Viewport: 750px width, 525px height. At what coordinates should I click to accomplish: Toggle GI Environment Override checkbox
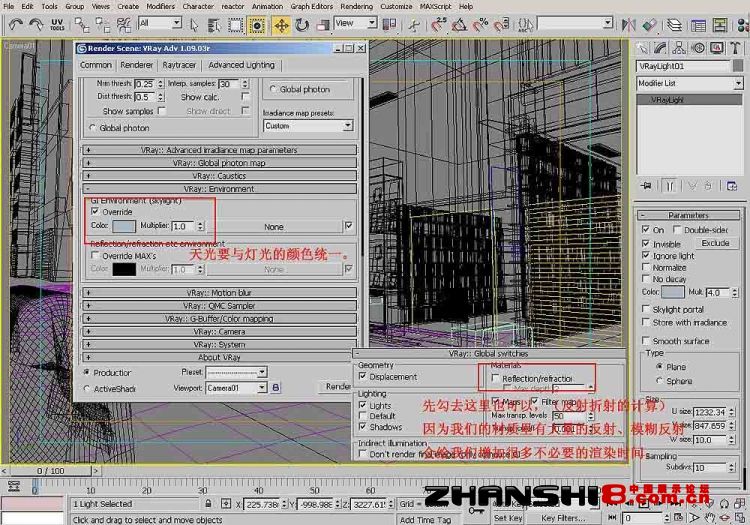click(95, 211)
